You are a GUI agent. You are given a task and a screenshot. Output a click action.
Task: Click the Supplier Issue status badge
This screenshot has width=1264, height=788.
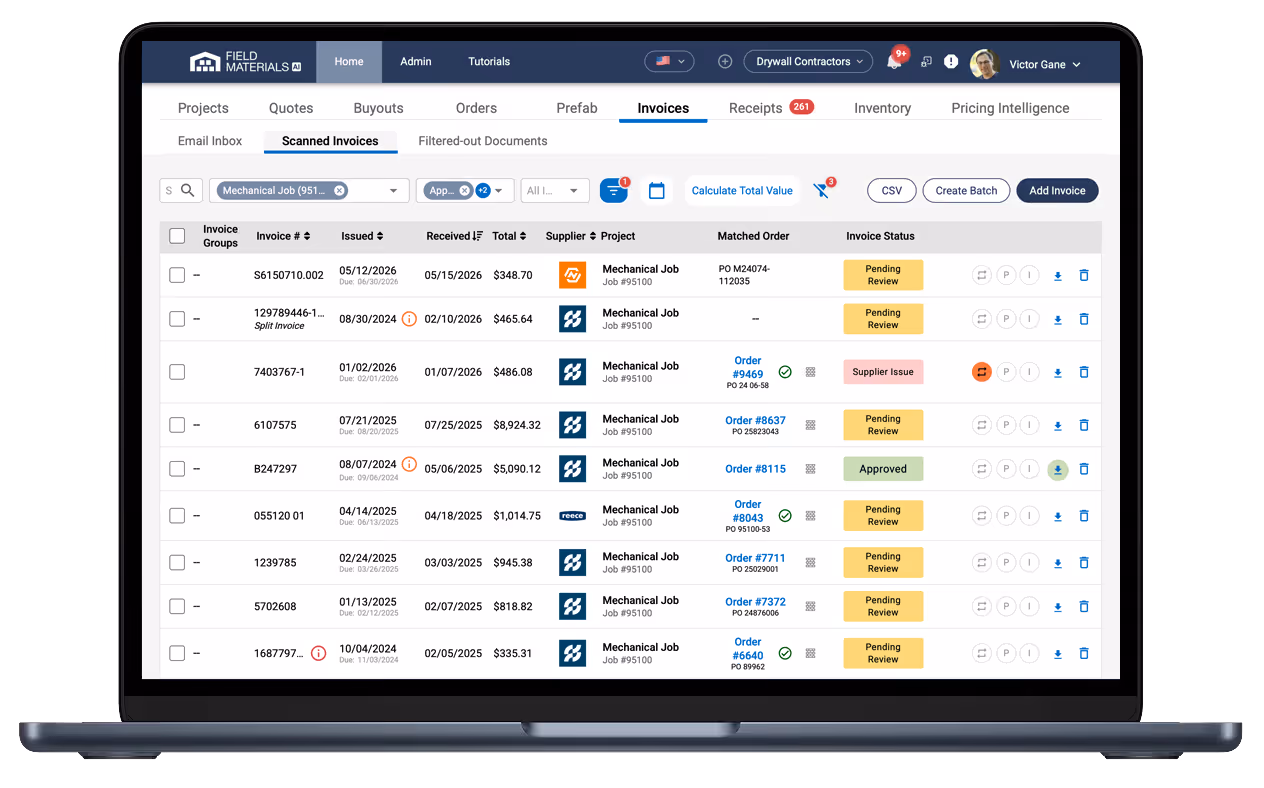coord(883,372)
